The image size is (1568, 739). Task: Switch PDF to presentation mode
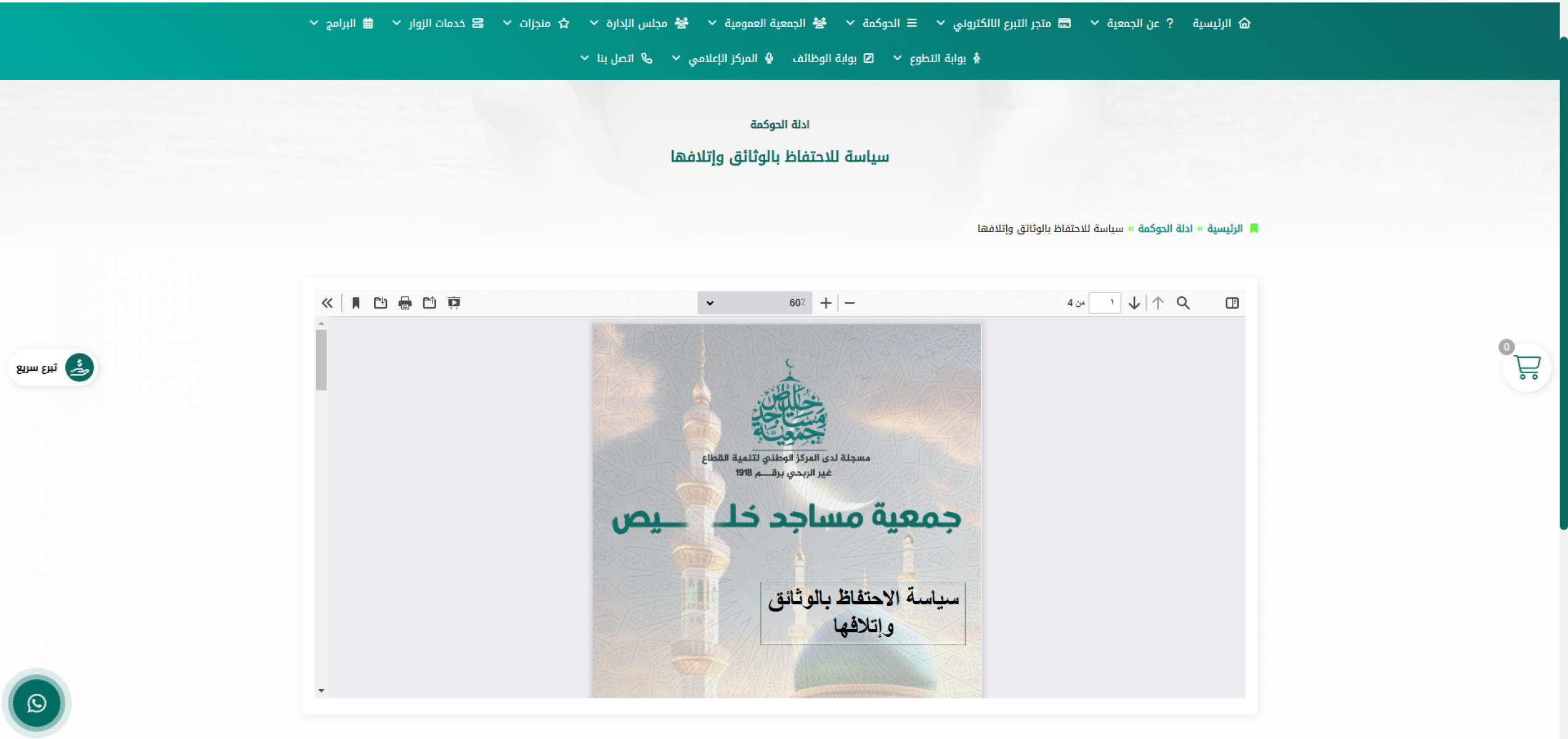click(454, 303)
